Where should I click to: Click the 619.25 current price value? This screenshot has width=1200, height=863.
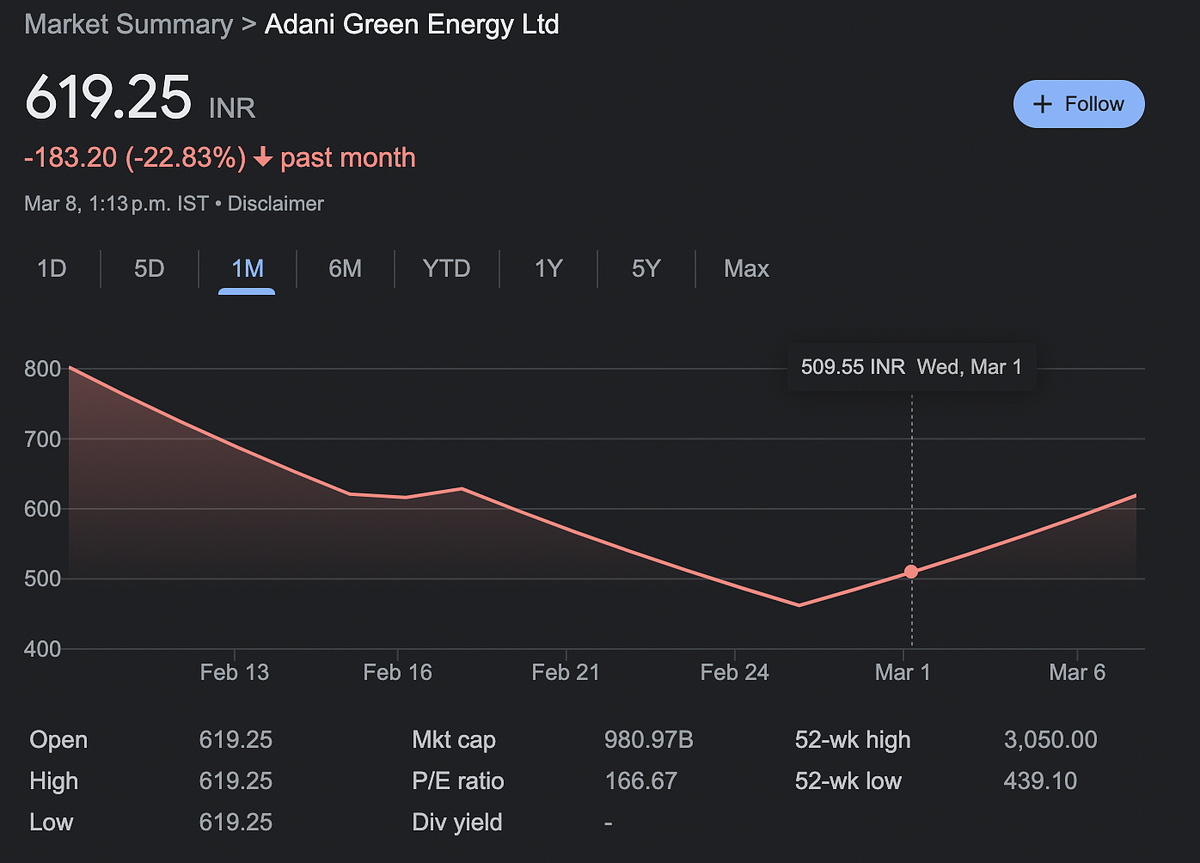108,98
